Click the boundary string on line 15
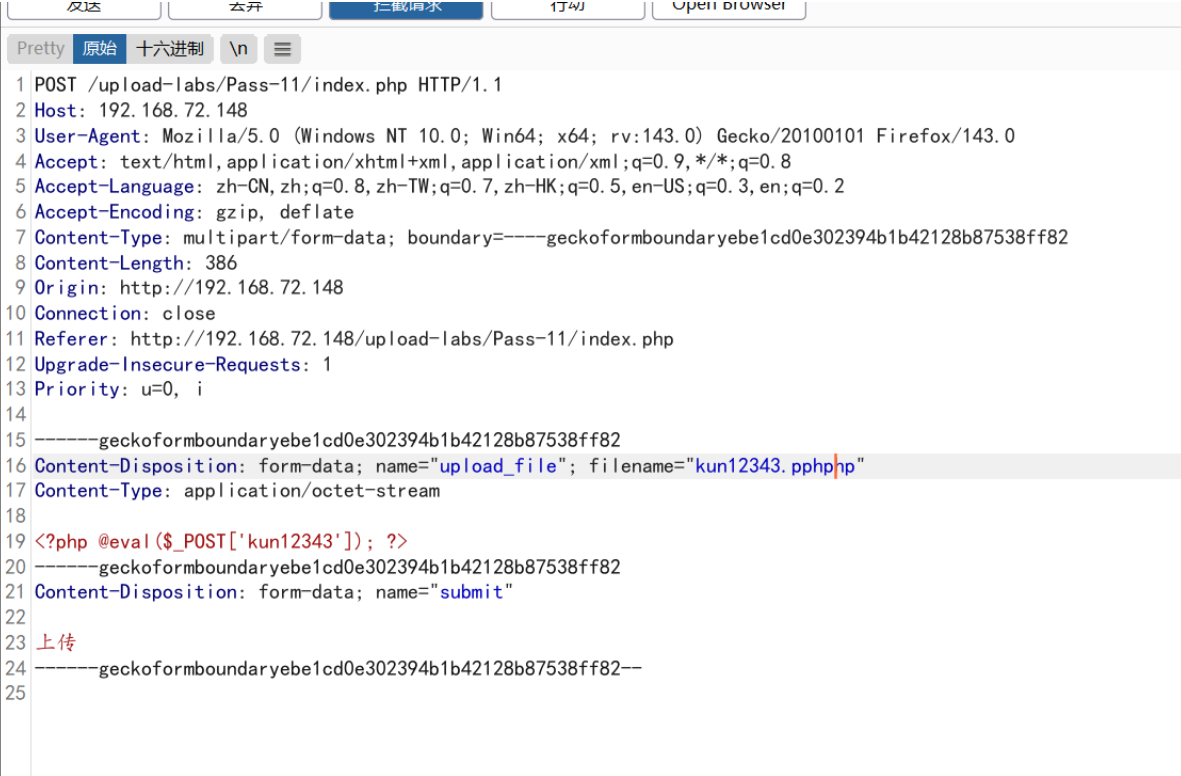 328,440
